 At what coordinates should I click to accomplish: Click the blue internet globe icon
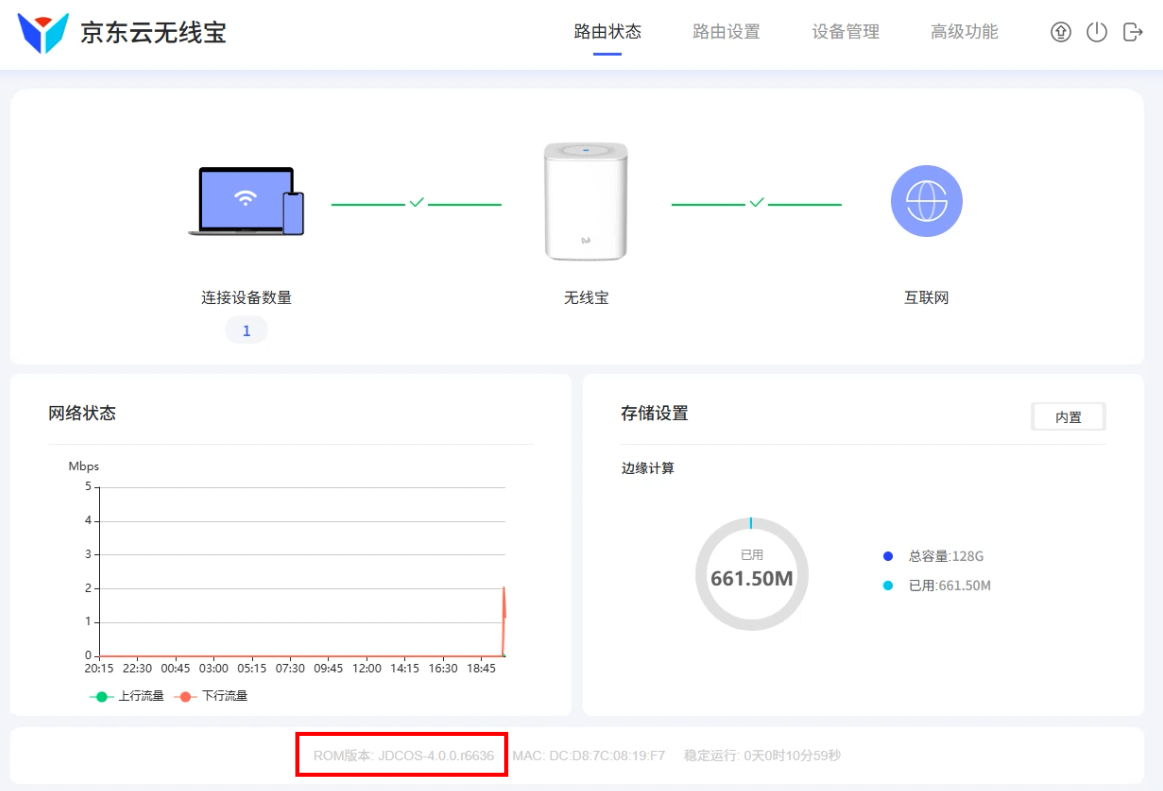pos(926,201)
